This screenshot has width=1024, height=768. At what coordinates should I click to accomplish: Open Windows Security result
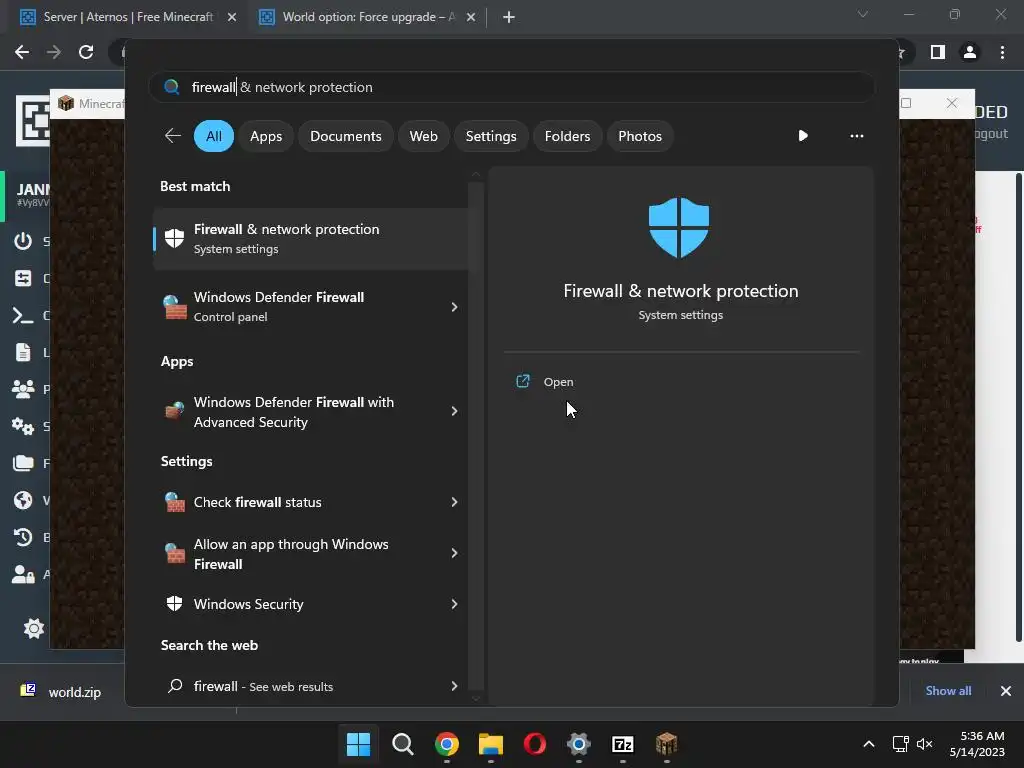(311, 604)
